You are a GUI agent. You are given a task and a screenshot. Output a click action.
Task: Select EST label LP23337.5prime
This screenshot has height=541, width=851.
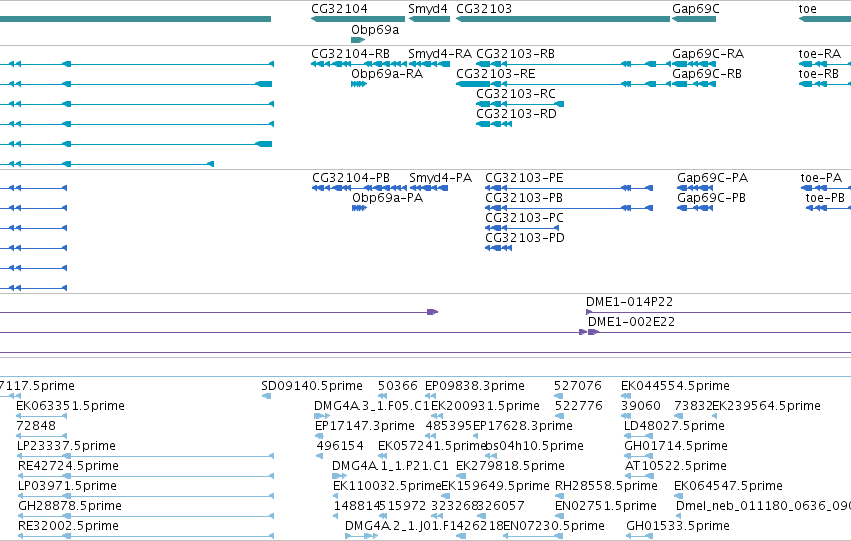66,446
